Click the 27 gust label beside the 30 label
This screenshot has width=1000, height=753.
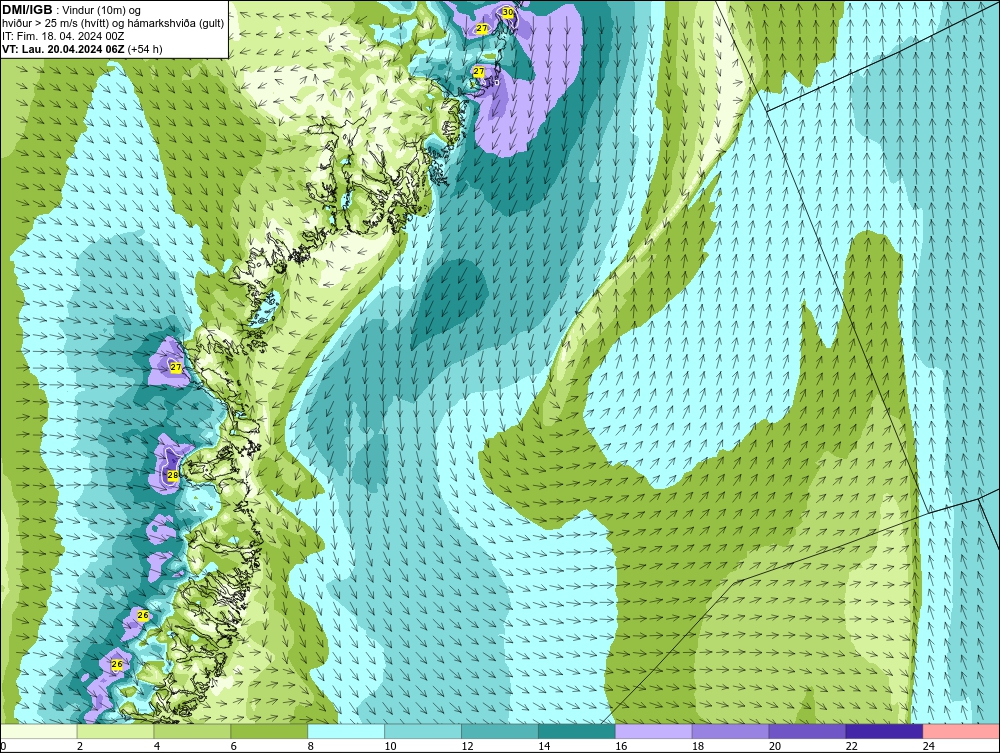click(x=482, y=29)
